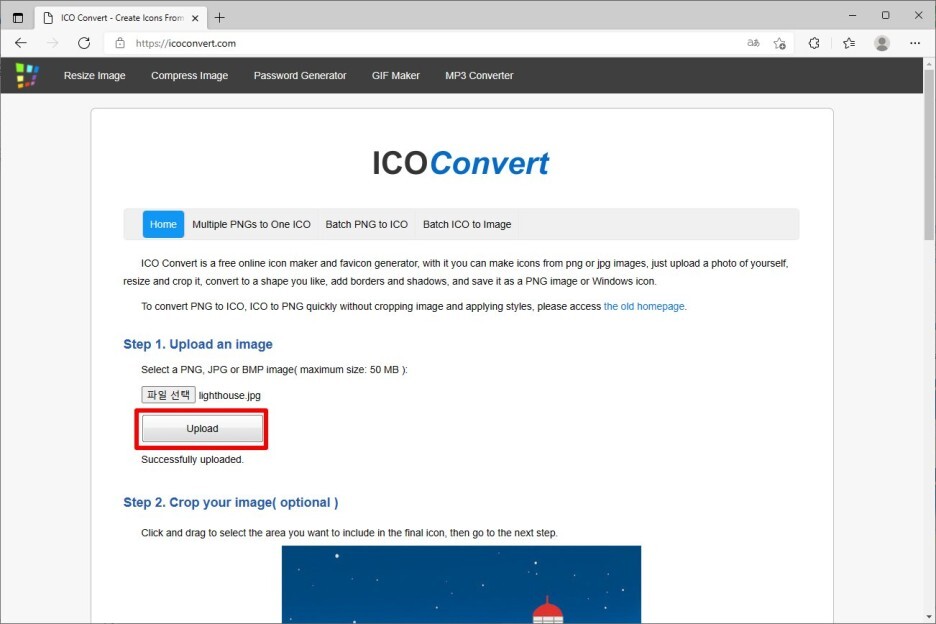Click the lighthouse image crop preview
This screenshot has width=936, height=624.
click(461, 585)
